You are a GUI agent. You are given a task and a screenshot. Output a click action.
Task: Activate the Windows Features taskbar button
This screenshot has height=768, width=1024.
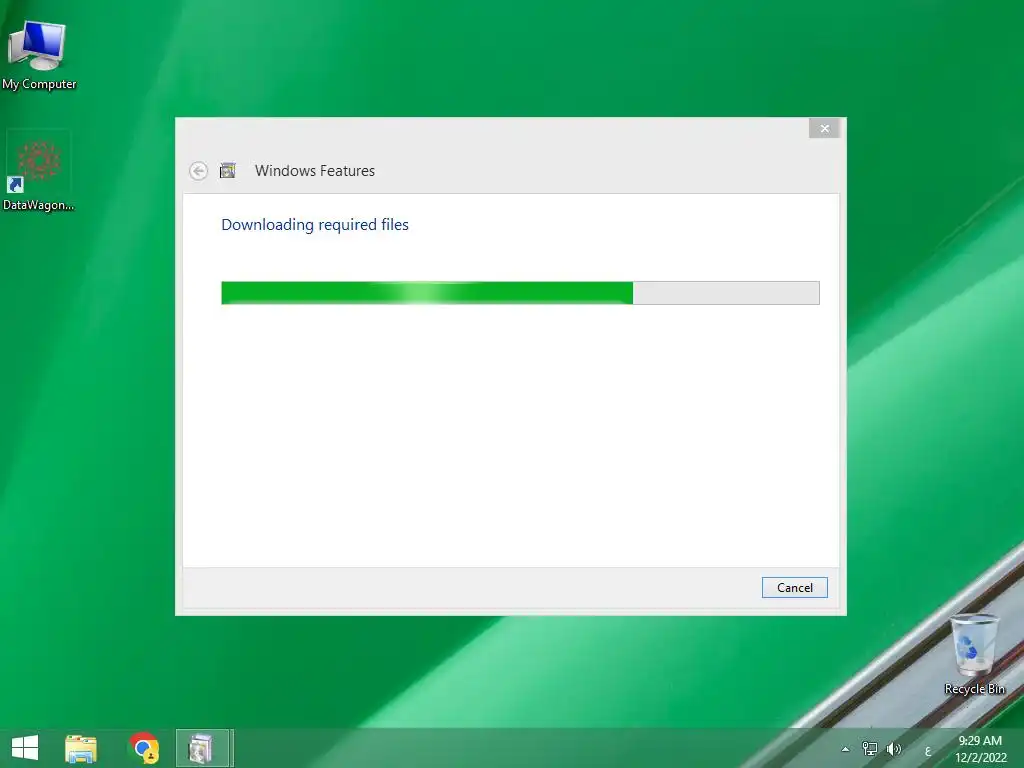(203, 748)
